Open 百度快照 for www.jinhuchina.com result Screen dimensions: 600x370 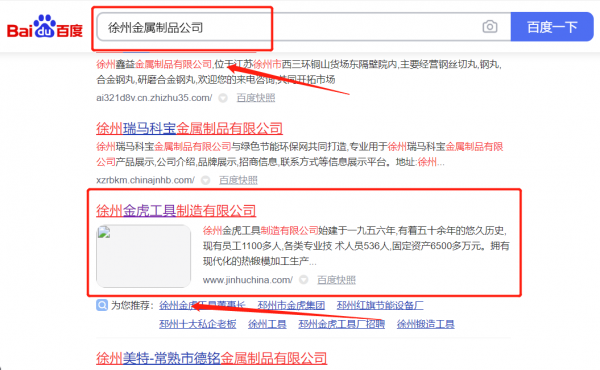click(x=336, y=280)
